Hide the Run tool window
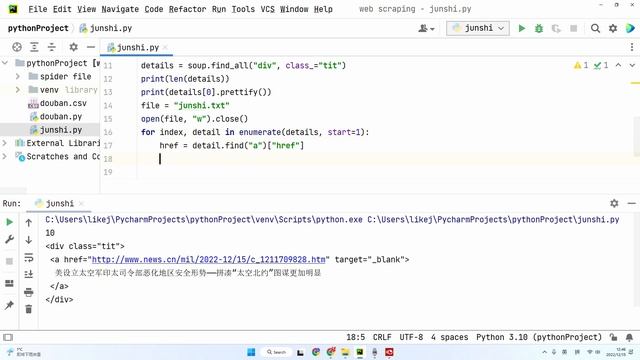The height and width of the screenshot is (360, 640). tap(631, 203)
